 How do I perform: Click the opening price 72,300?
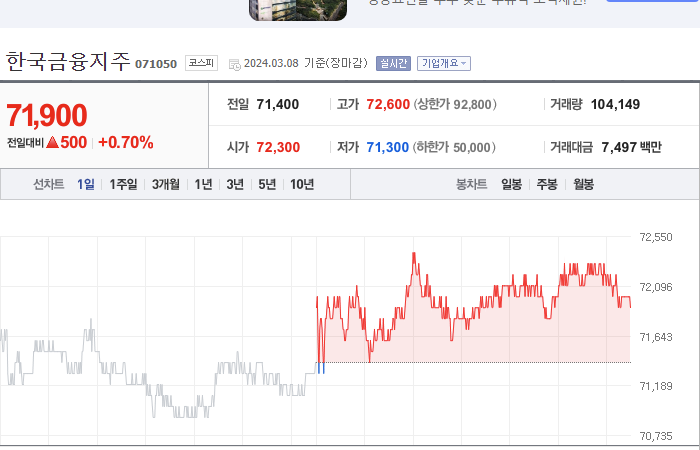278,147
